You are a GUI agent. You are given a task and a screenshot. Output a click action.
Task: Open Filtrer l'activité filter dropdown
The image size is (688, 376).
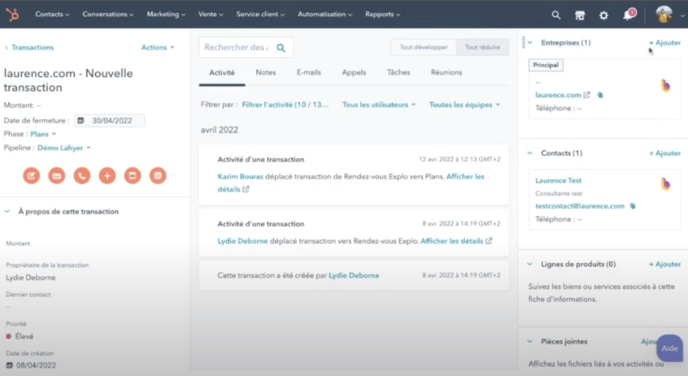pyautogui.click(x=285, y=104)
